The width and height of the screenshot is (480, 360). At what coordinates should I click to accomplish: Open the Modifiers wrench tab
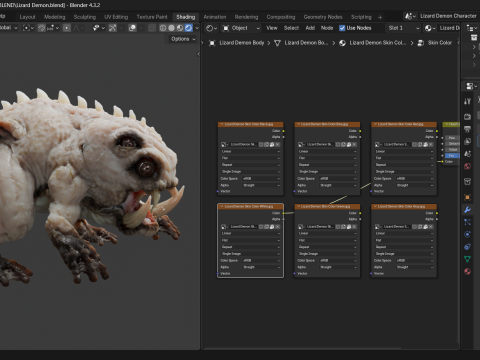click(x=467, y=210)
